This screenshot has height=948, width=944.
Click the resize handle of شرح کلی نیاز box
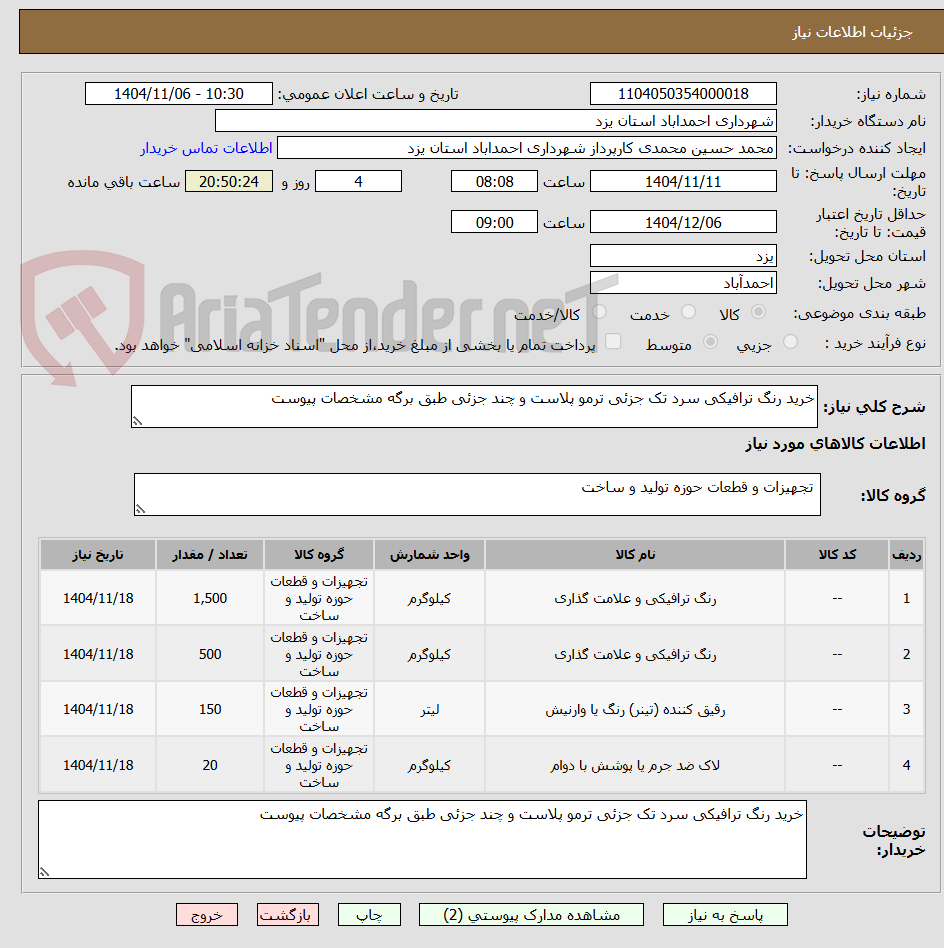click(x=137, y=421)
